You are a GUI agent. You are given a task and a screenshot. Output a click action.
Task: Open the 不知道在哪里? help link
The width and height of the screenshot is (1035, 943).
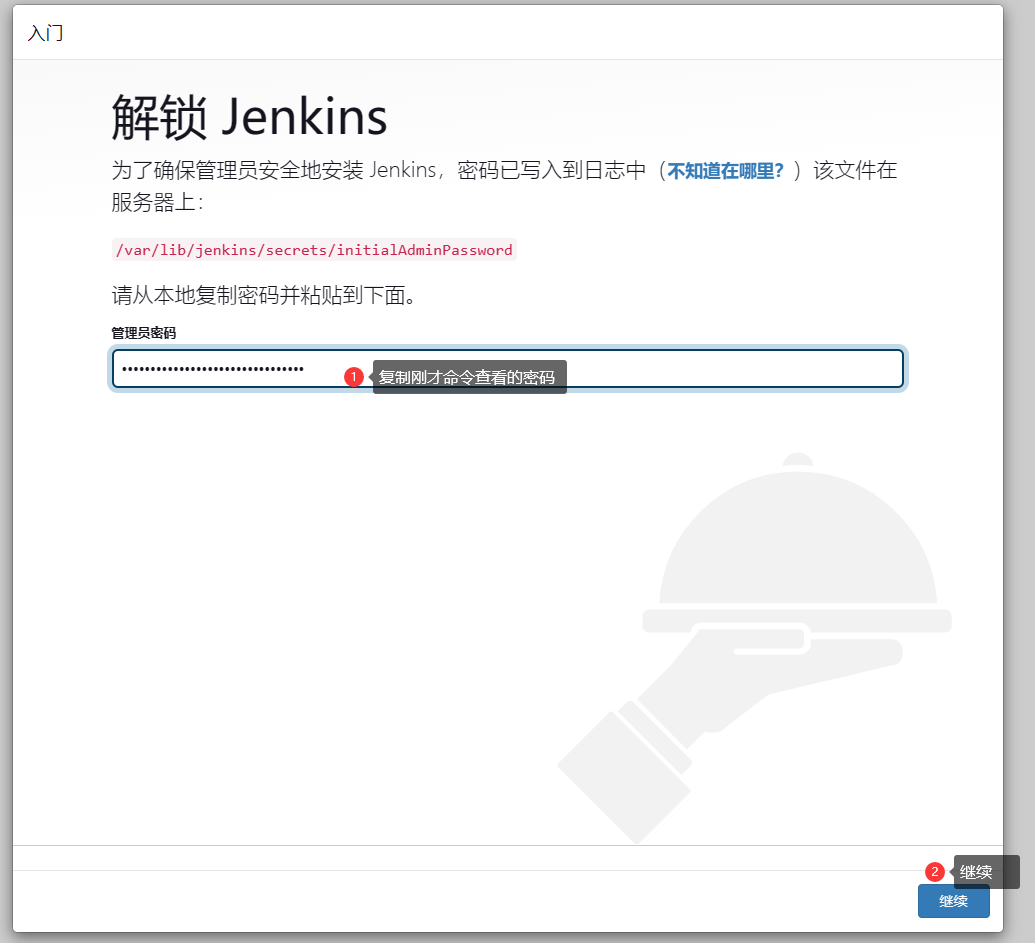pyautogui.click(x=725, y=171)
